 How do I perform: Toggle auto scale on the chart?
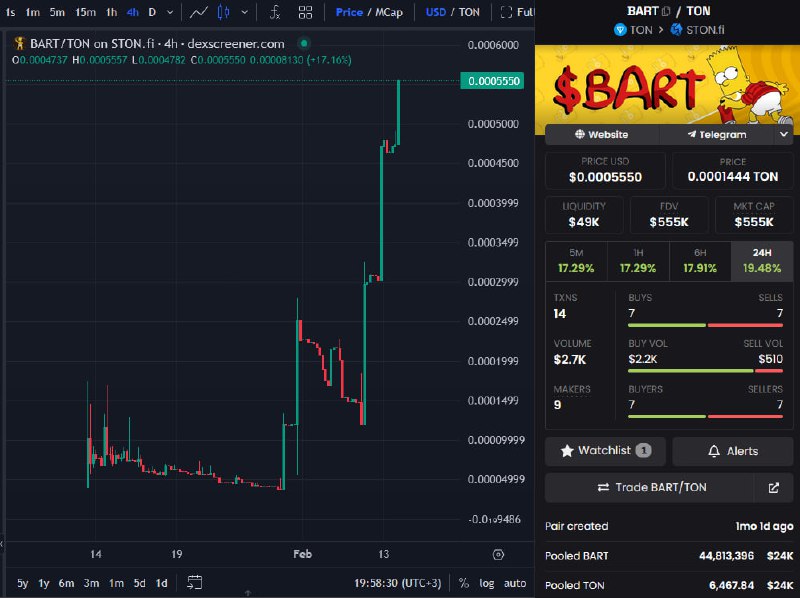(x=515, y=583)
